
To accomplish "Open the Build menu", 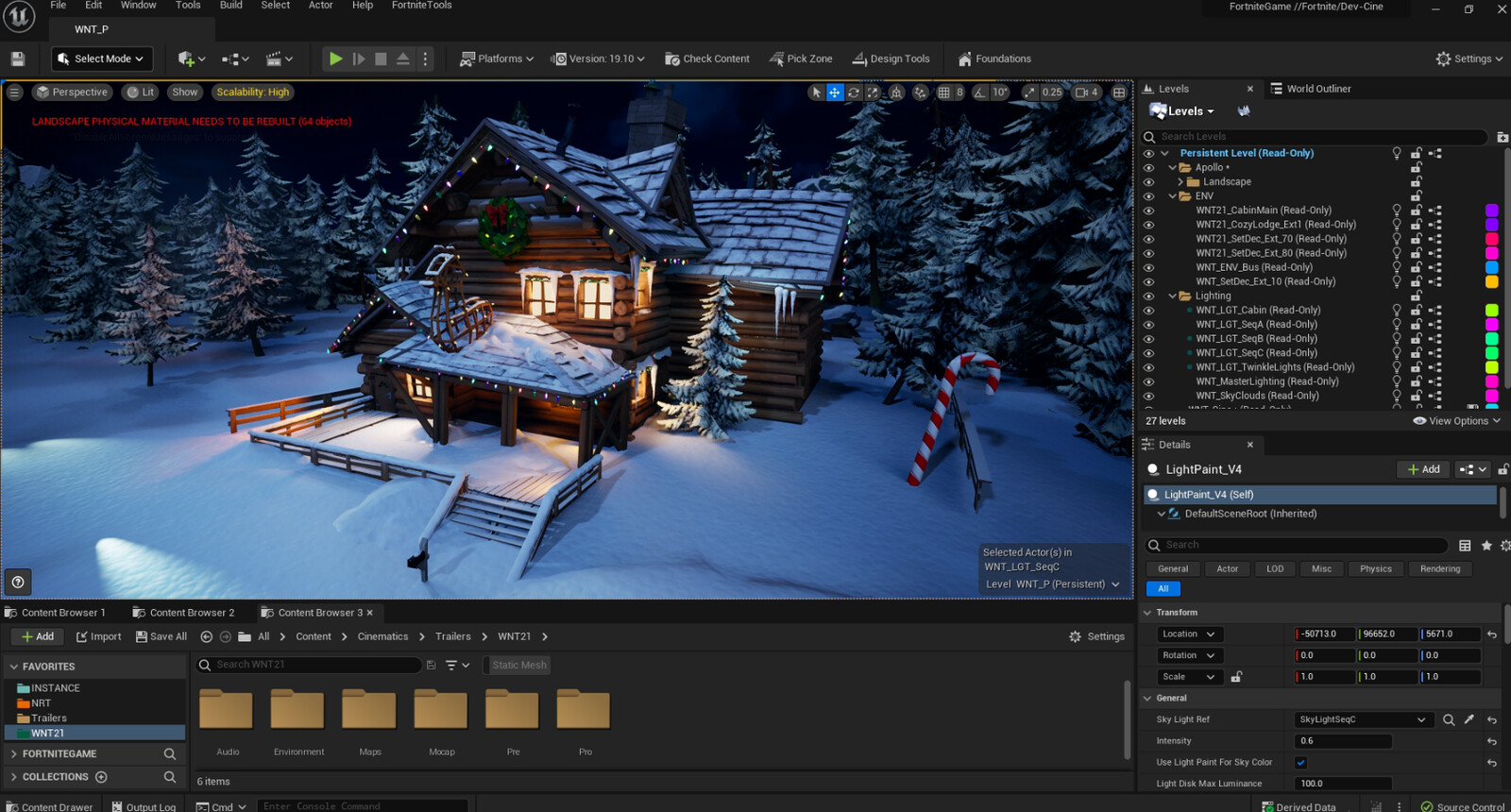I will click(x=231, y=6).
